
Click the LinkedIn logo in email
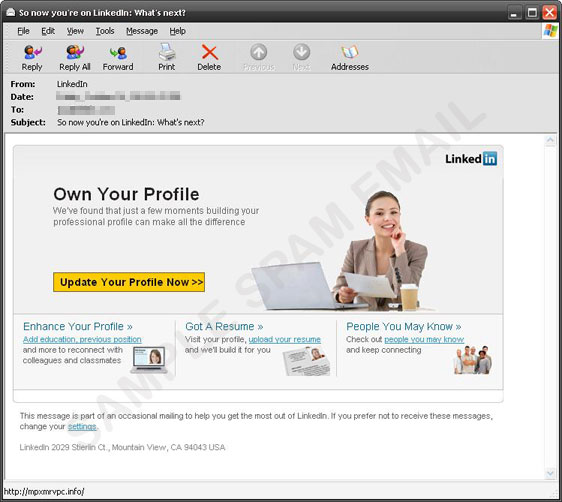point(471,159)
